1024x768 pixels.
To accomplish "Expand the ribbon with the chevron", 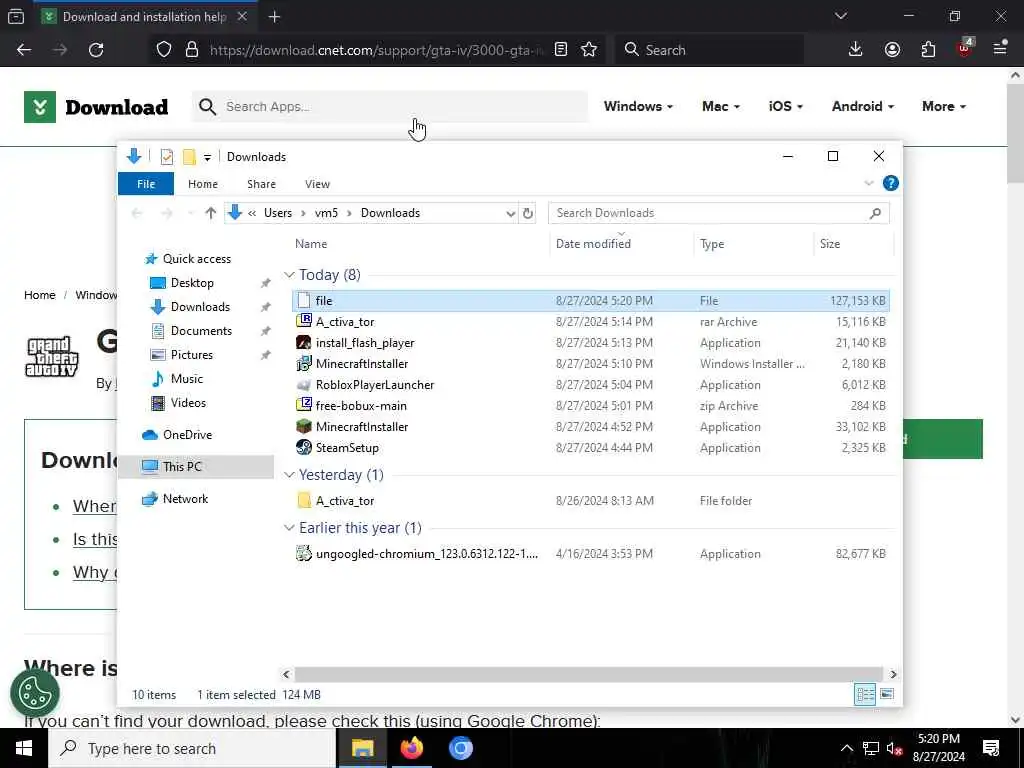I will [x=869, y=184].
